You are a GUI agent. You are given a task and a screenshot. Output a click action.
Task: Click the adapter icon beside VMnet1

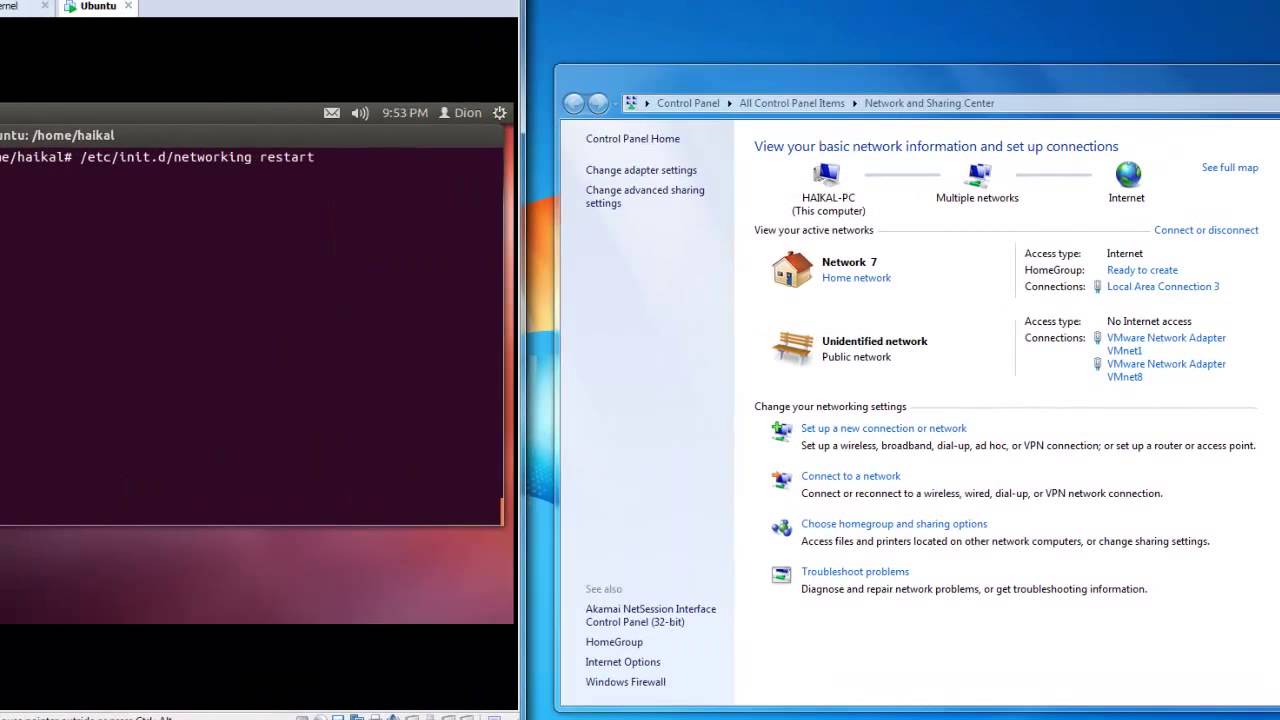coord(1097,338)
